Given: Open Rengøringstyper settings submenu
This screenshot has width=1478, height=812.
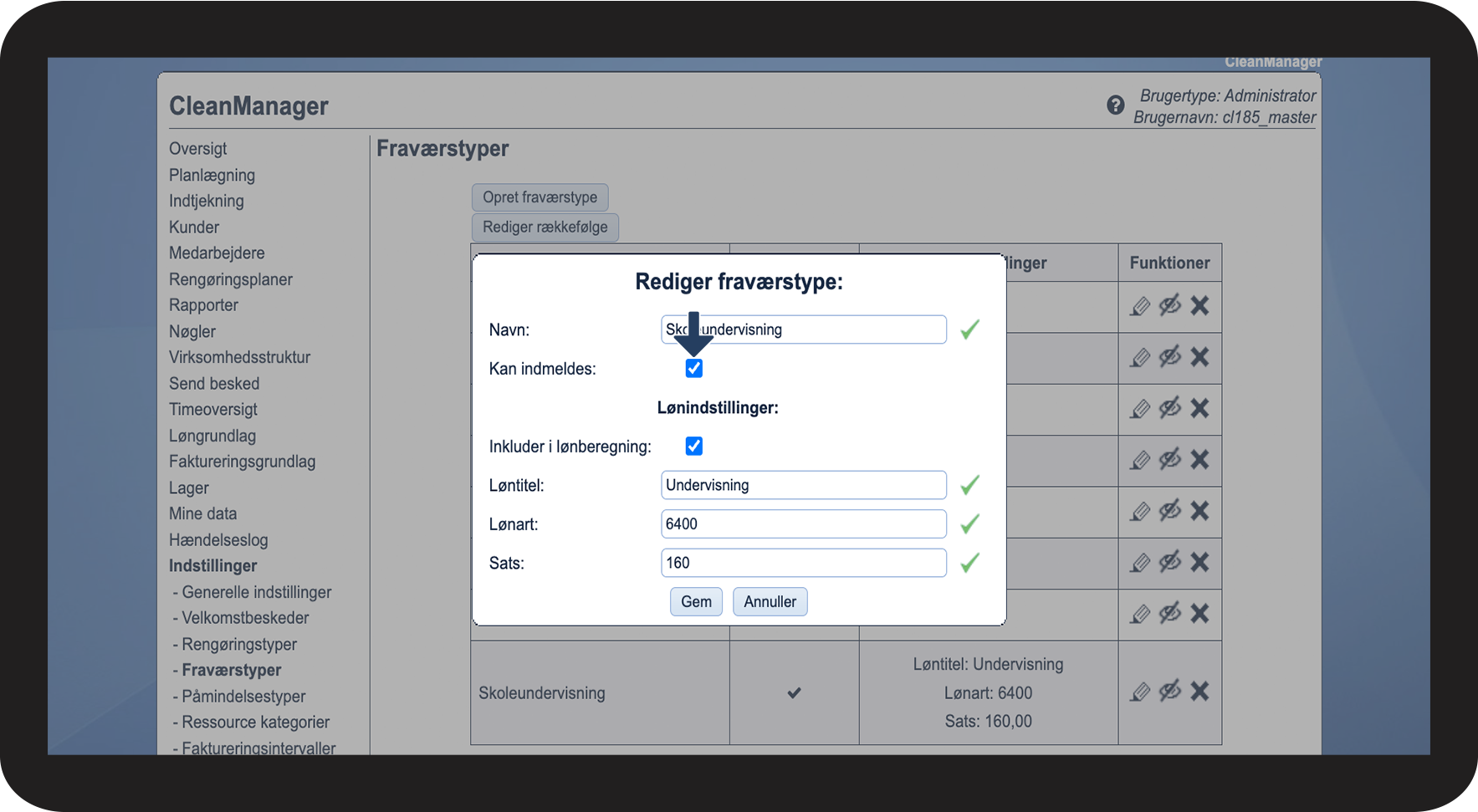Looking at the screenshot, I should point(239,645).
